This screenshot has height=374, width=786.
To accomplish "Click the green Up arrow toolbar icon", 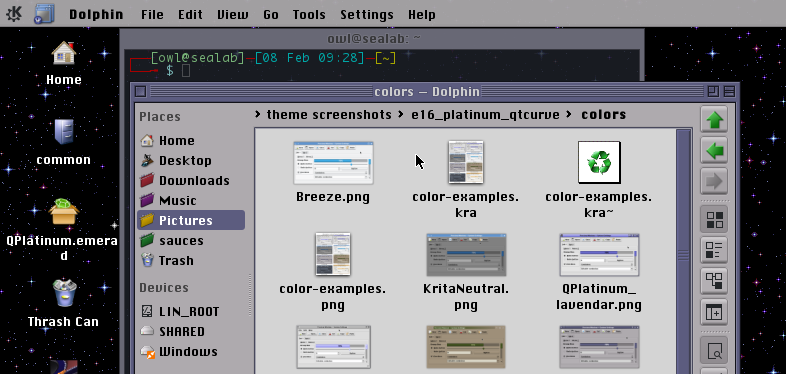I will coord(714,120).
